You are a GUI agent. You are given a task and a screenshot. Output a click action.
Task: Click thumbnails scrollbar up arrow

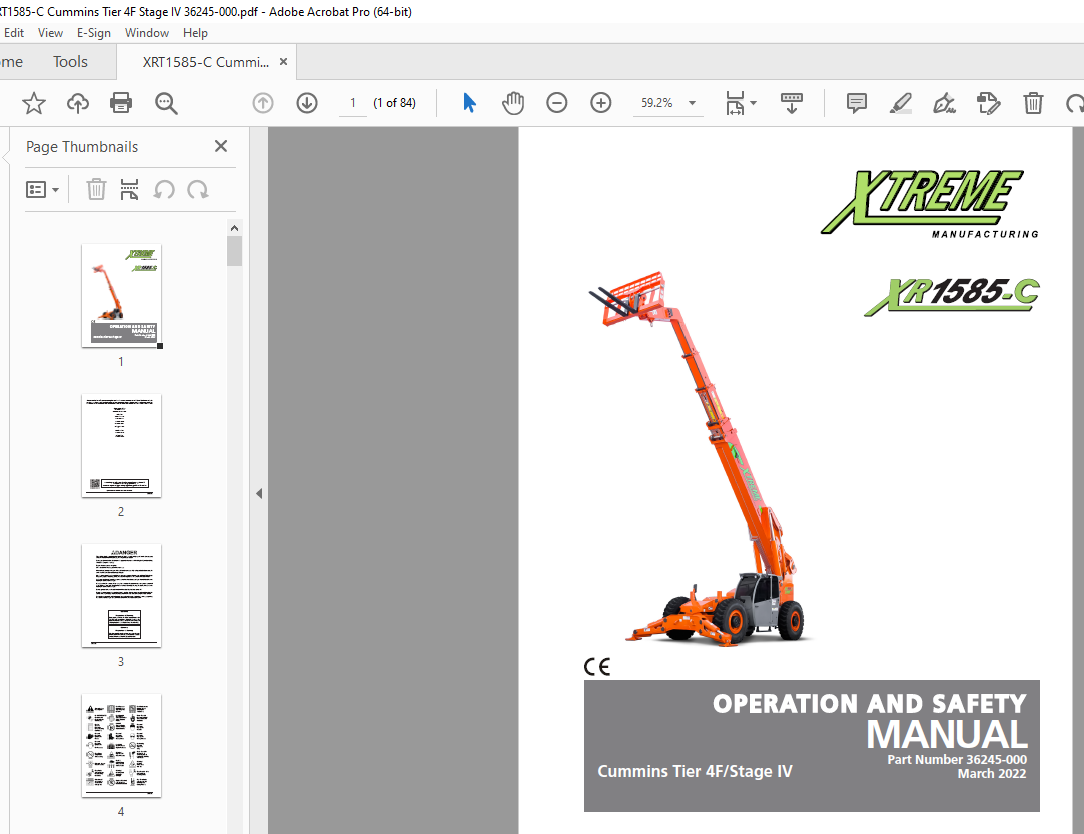pyautogui.click(x=234, y=228)
